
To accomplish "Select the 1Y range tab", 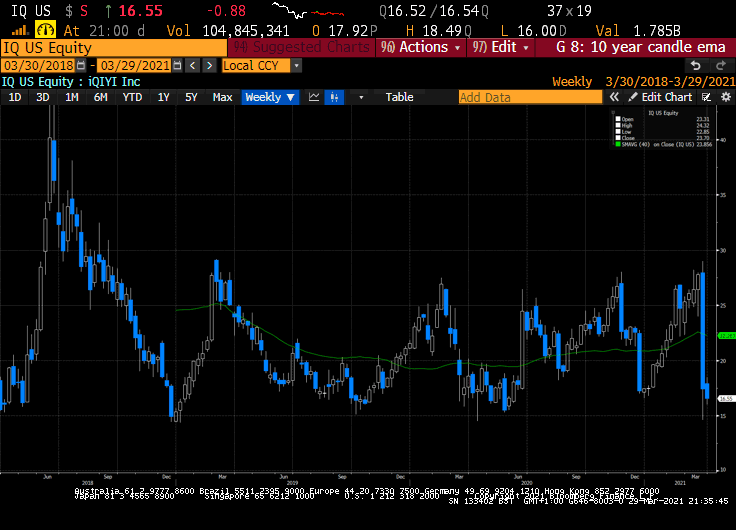I will click(163, 97).
